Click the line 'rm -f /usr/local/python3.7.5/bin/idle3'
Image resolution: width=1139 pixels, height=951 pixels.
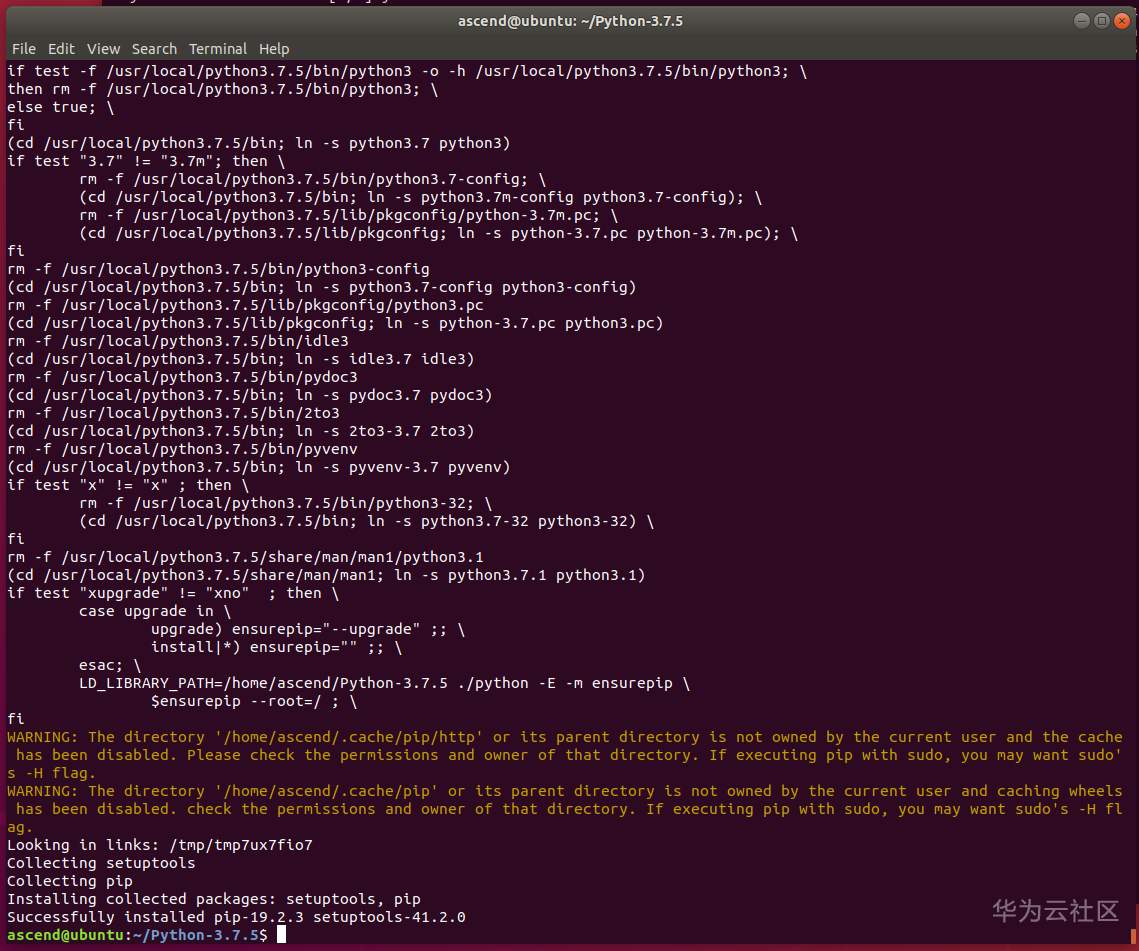[x=178, y=341]
